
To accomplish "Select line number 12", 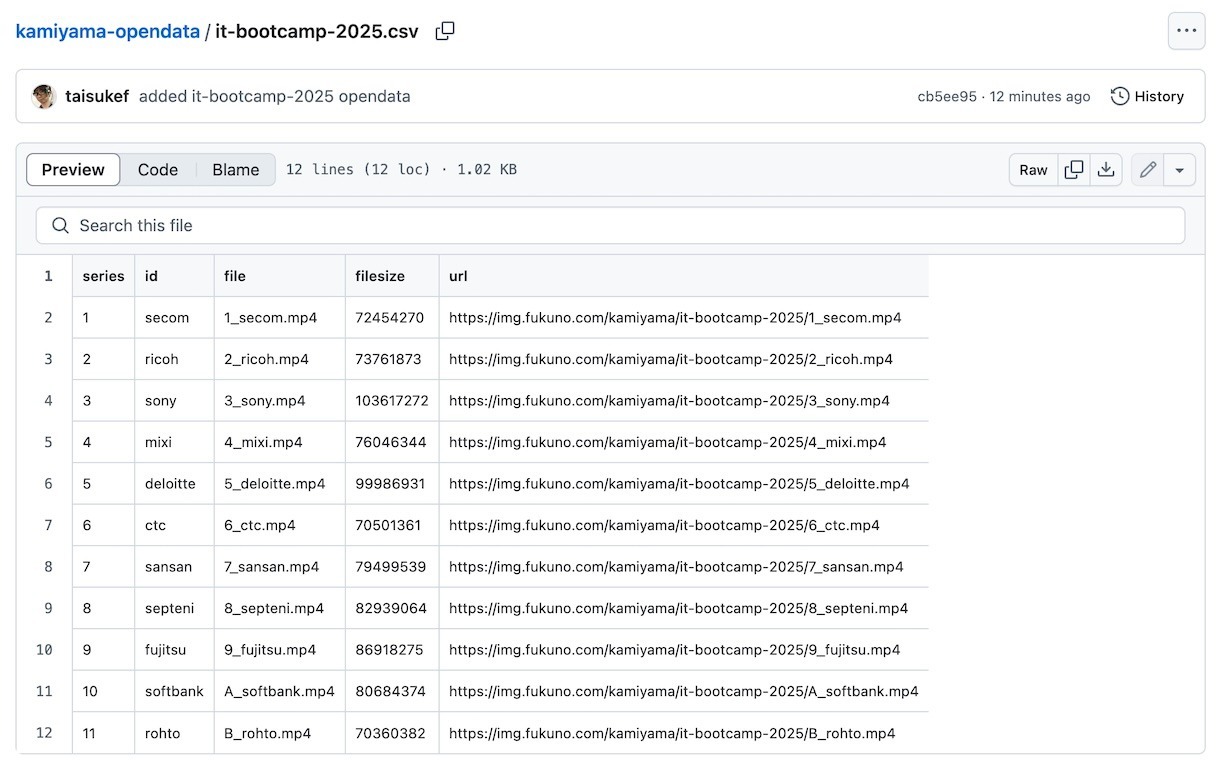I will [x=44, y=733].
